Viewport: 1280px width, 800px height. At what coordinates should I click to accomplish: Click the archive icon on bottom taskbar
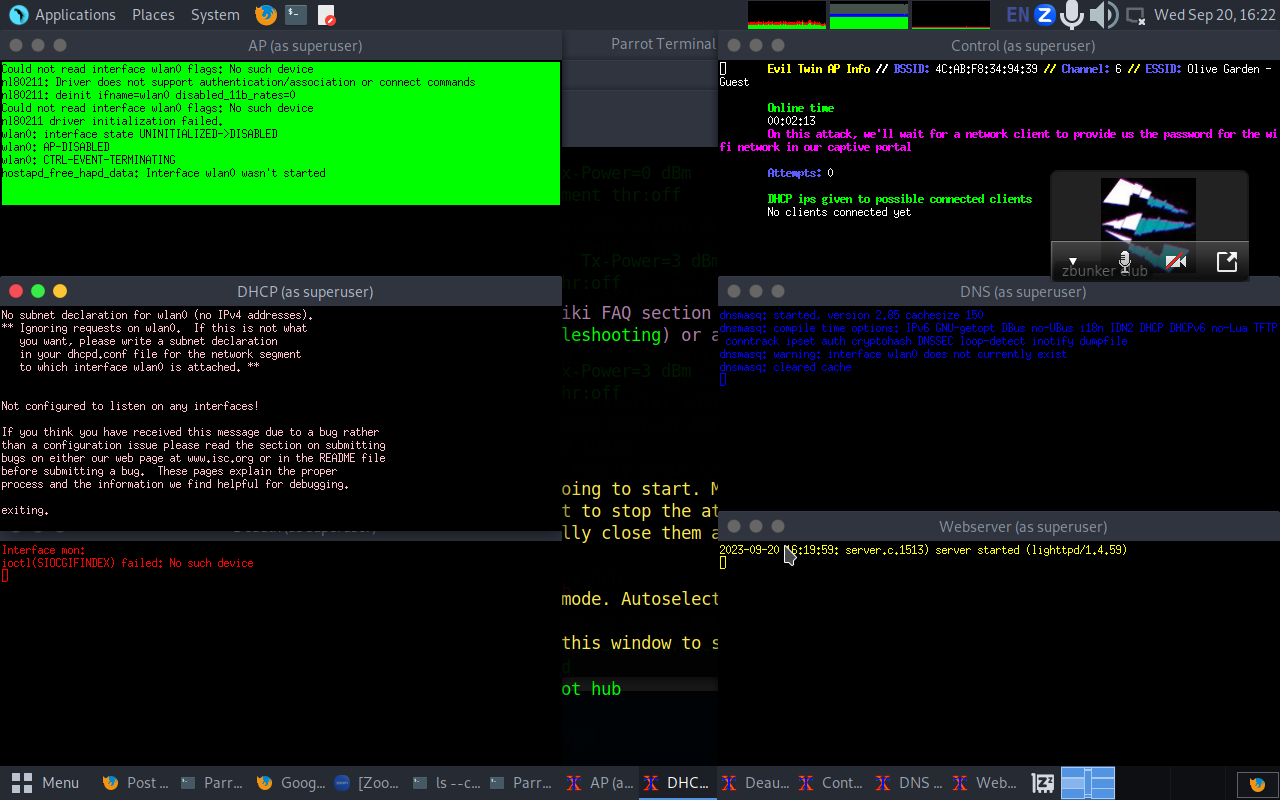coord(1043,783)
